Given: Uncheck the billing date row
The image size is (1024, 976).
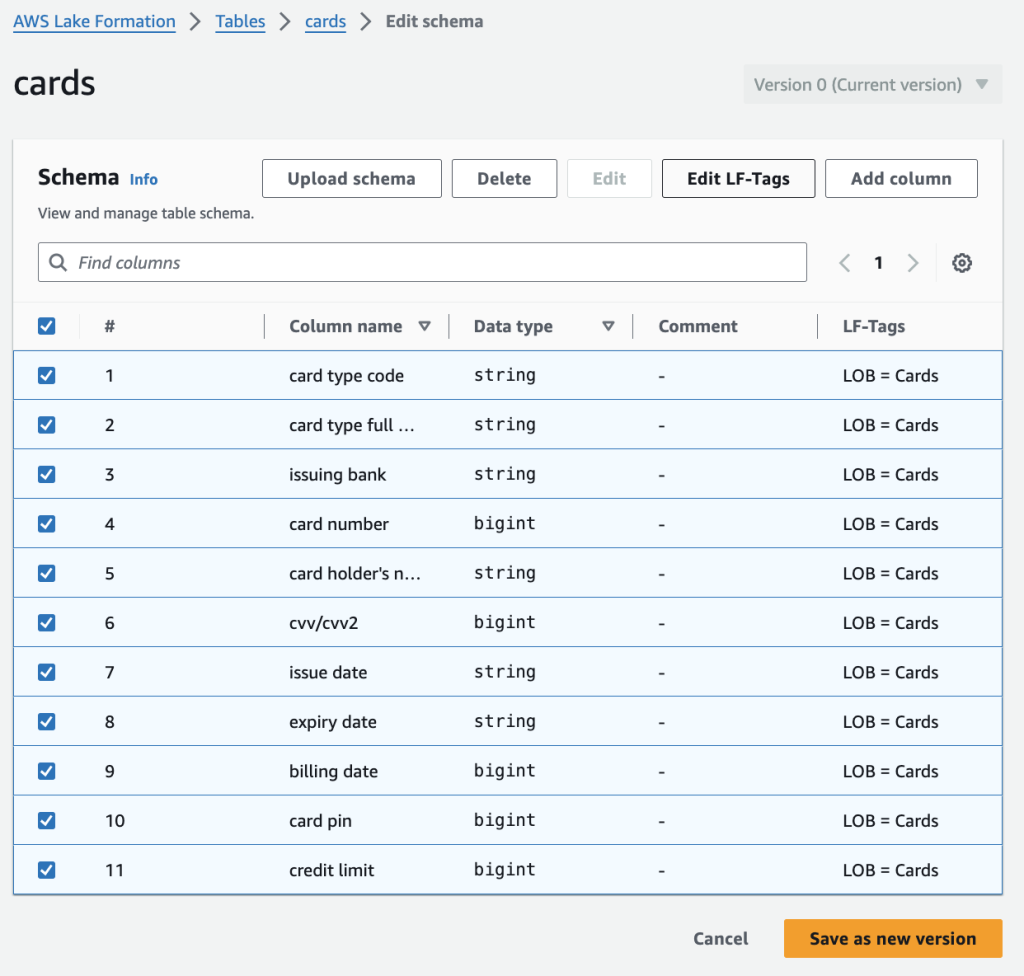Looking at the screenshot, I should [46, 771].
